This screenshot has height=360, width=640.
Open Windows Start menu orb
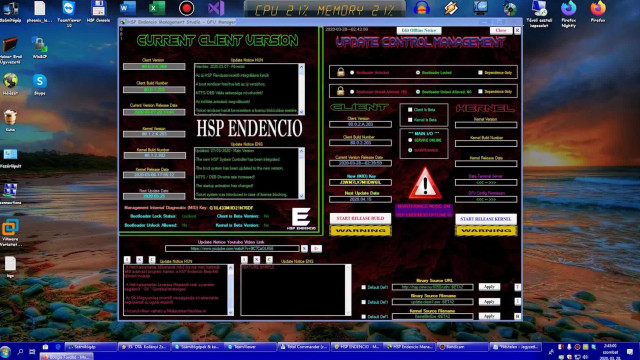point(6,352)
